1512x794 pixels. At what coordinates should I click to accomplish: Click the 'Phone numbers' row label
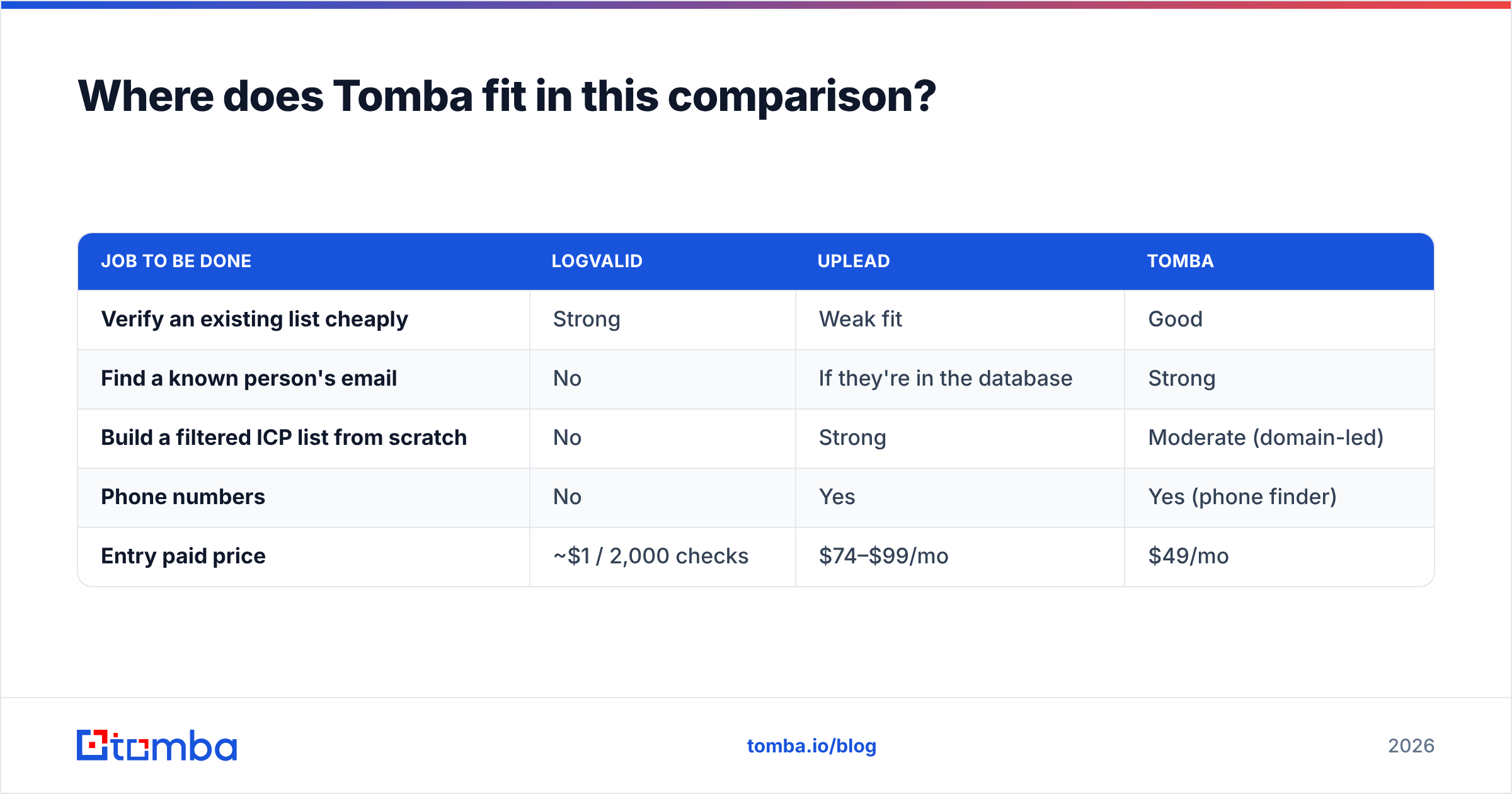(x=183, y=497)
